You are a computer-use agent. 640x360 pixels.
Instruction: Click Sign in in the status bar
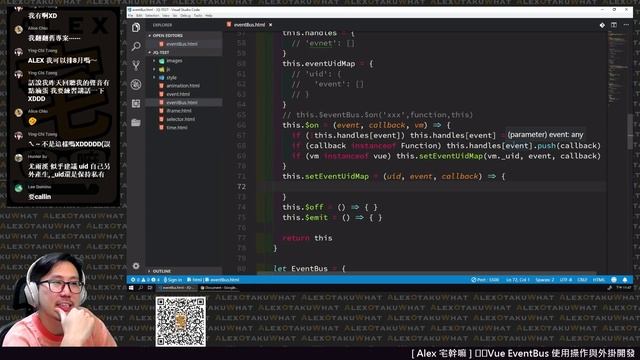173,280
